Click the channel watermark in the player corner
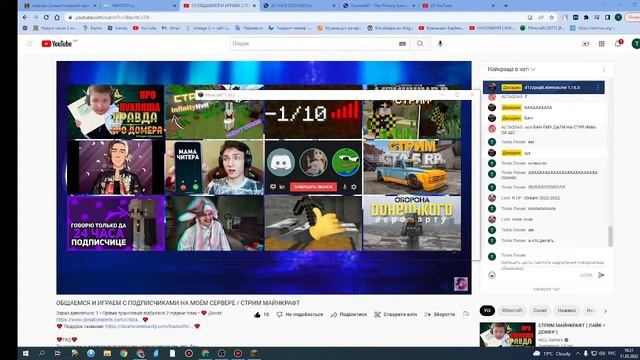The width and height of the screenshot is (640, 360). point(461,284)
